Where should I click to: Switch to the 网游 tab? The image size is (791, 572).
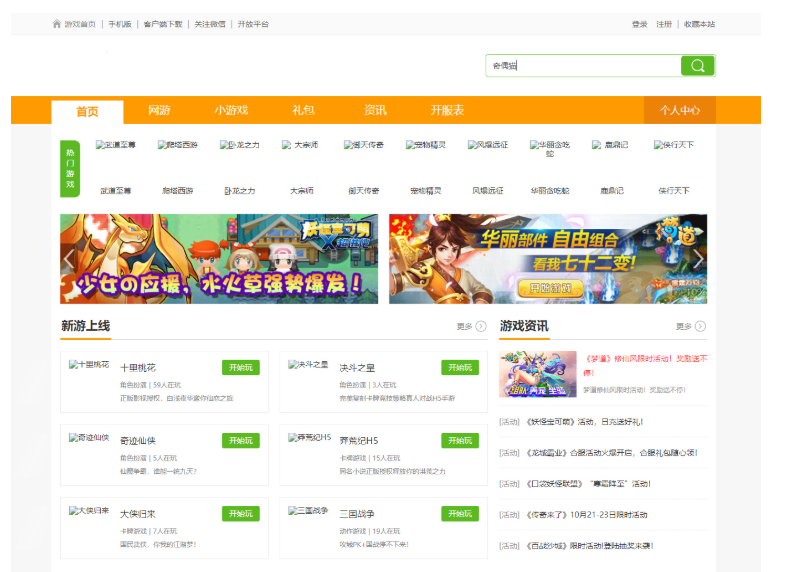click(x=159, y=110)
